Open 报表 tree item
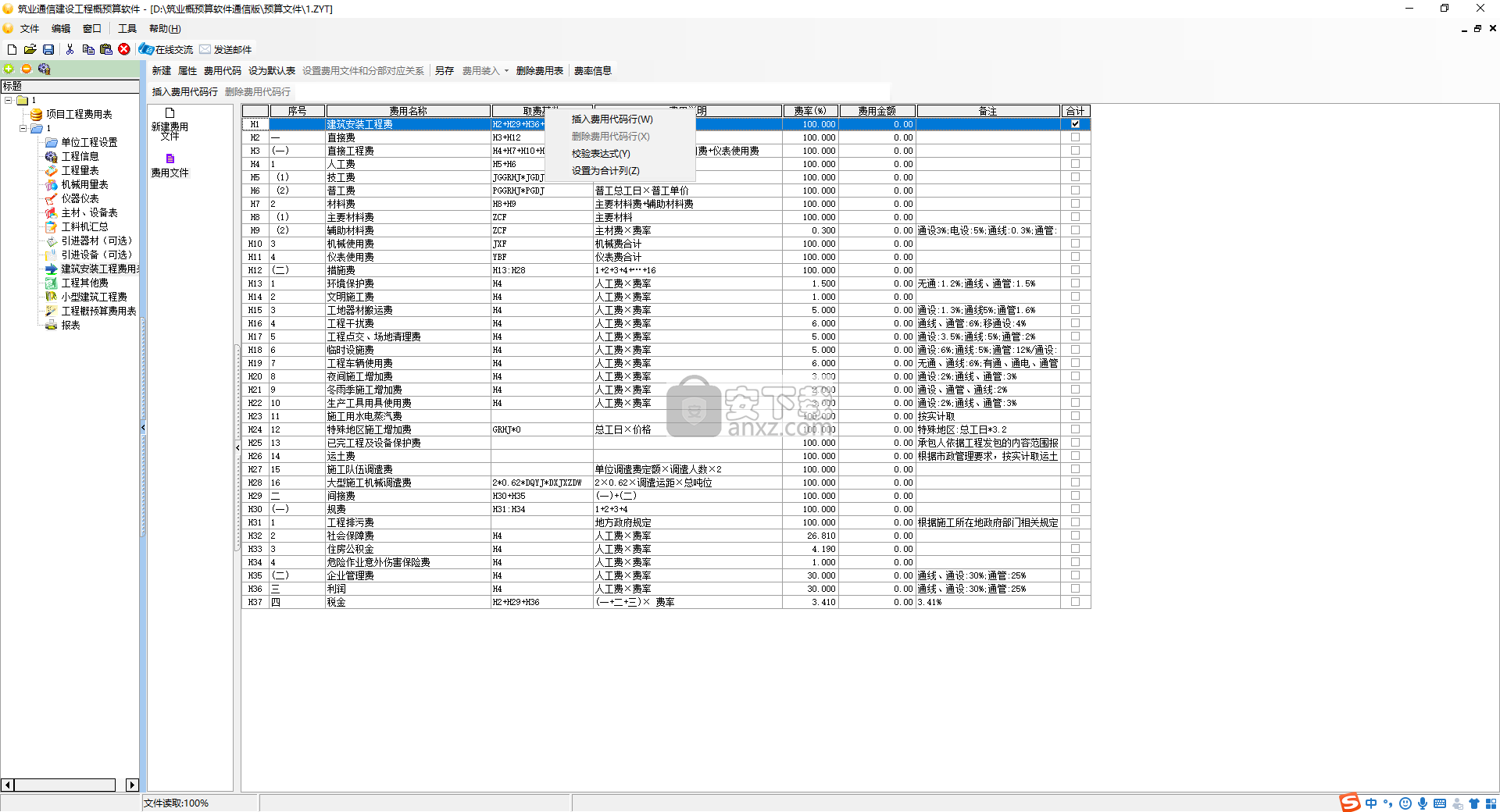The height and width of the screenshot is (812, 1500). 70,325
